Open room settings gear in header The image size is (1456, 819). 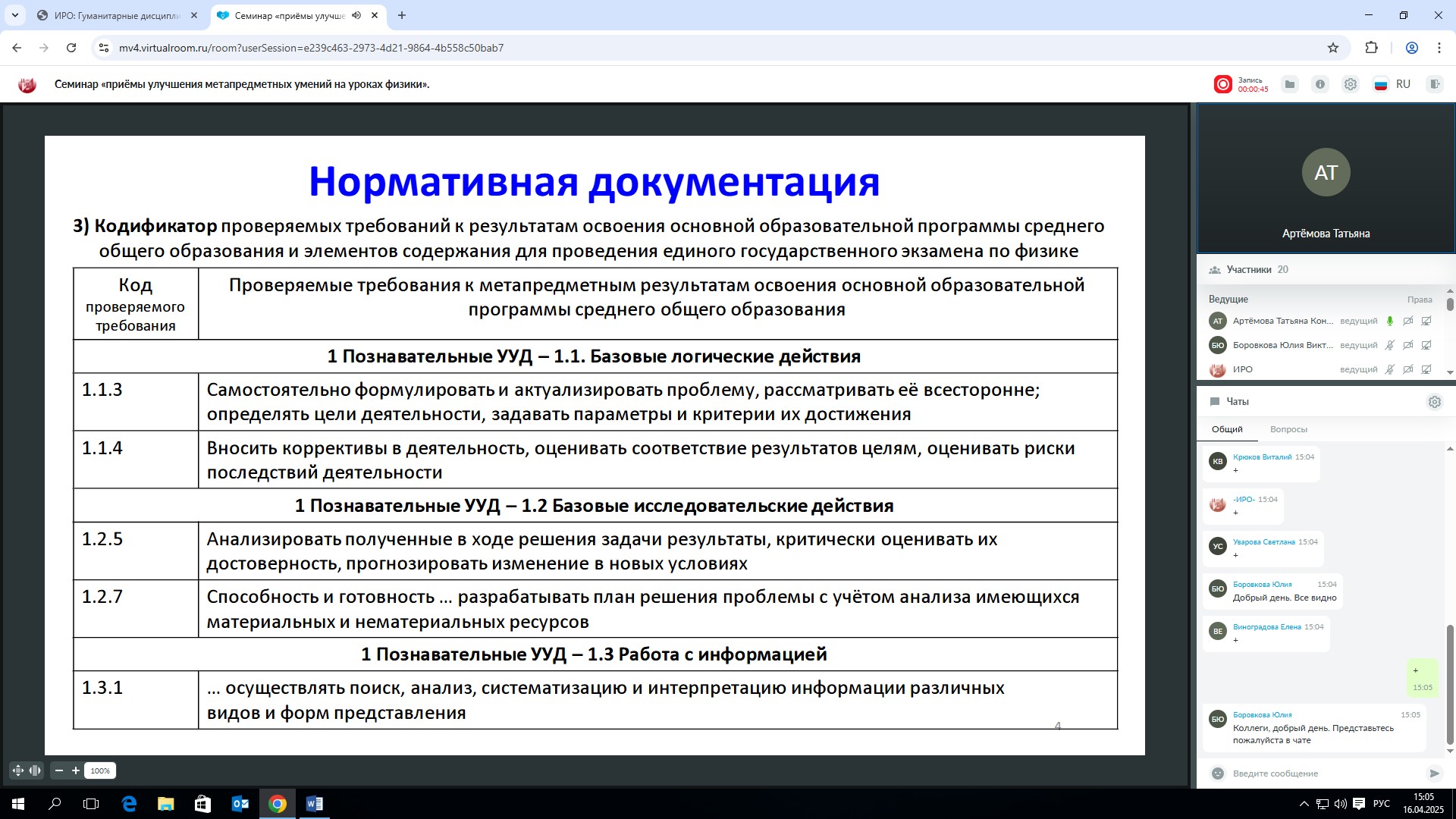(1351, 84)
